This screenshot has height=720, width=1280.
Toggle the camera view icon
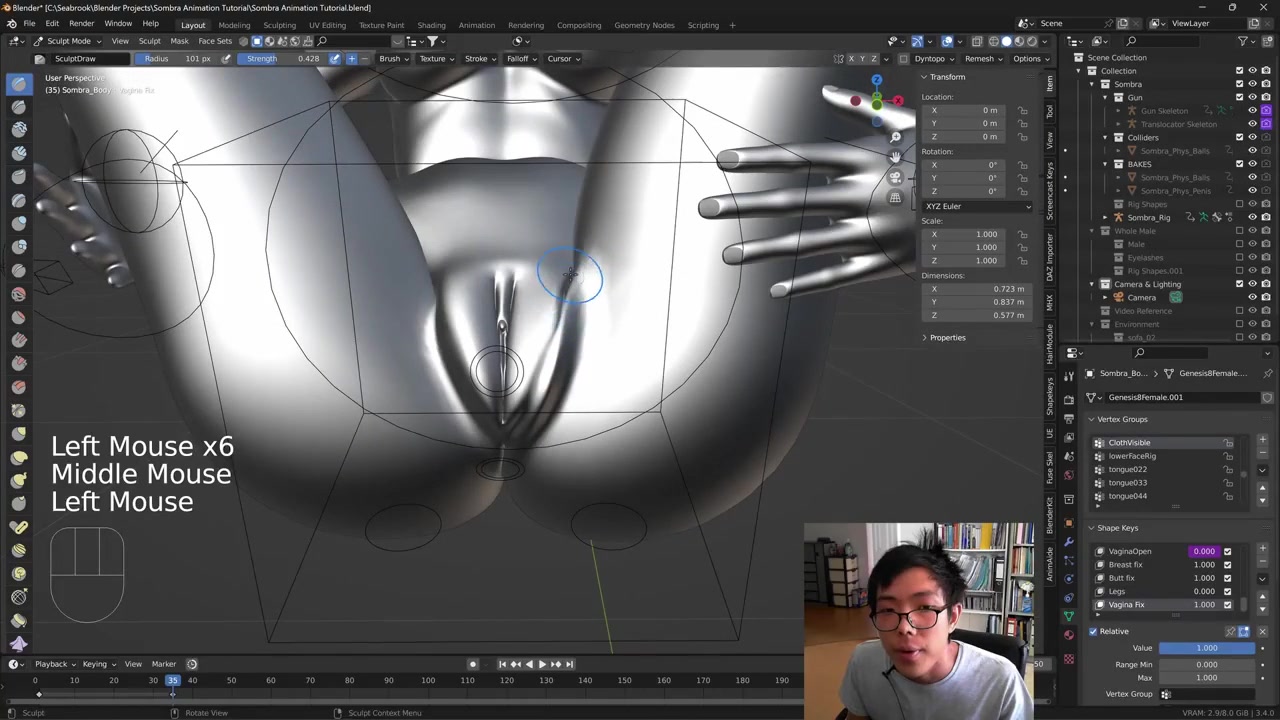pyautogui.click(x=895, y=177)
